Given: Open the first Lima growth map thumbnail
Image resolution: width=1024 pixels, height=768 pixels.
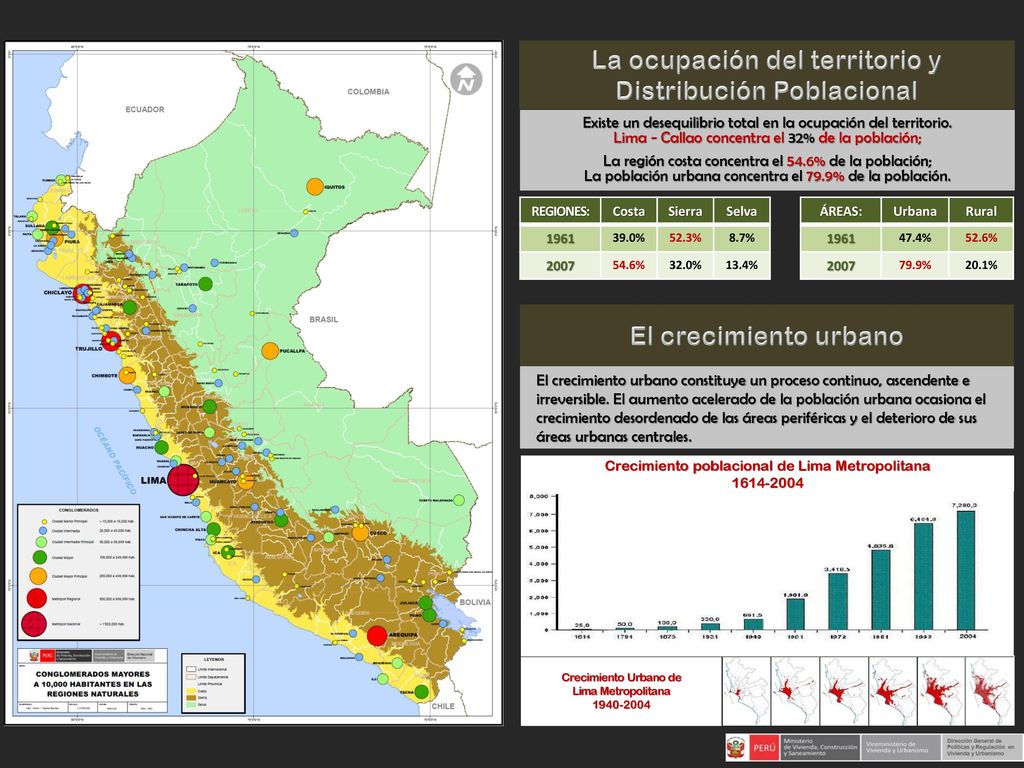Looking at the screenshot, I should pos(746,691).
